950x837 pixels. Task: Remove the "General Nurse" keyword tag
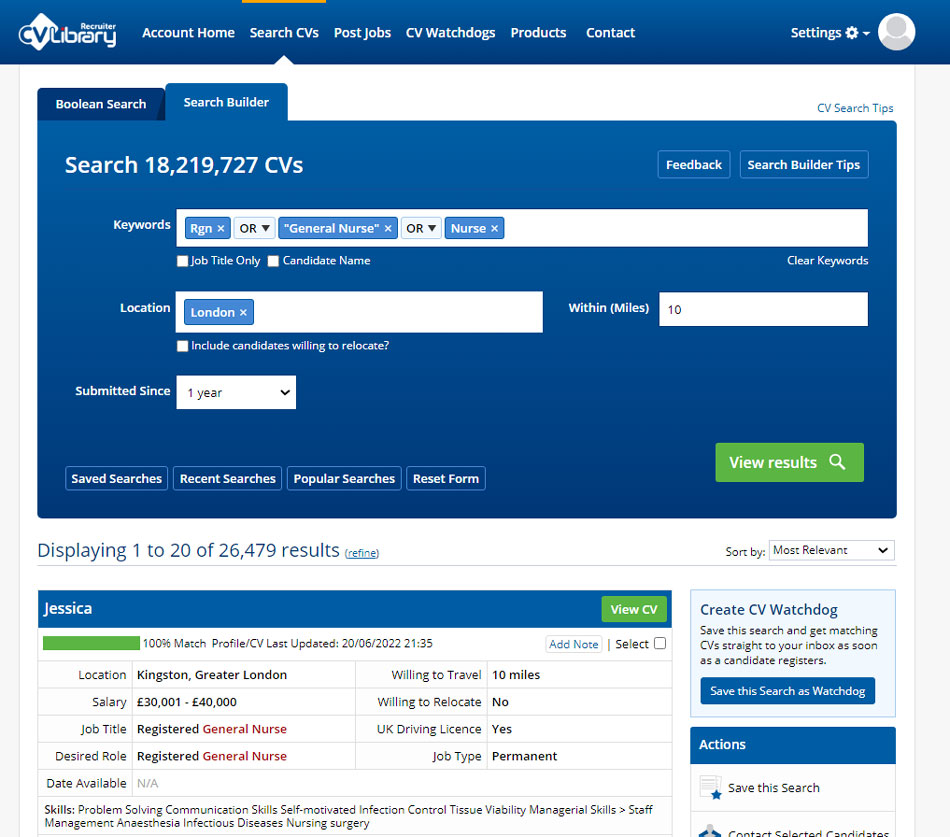pos(388,229)
